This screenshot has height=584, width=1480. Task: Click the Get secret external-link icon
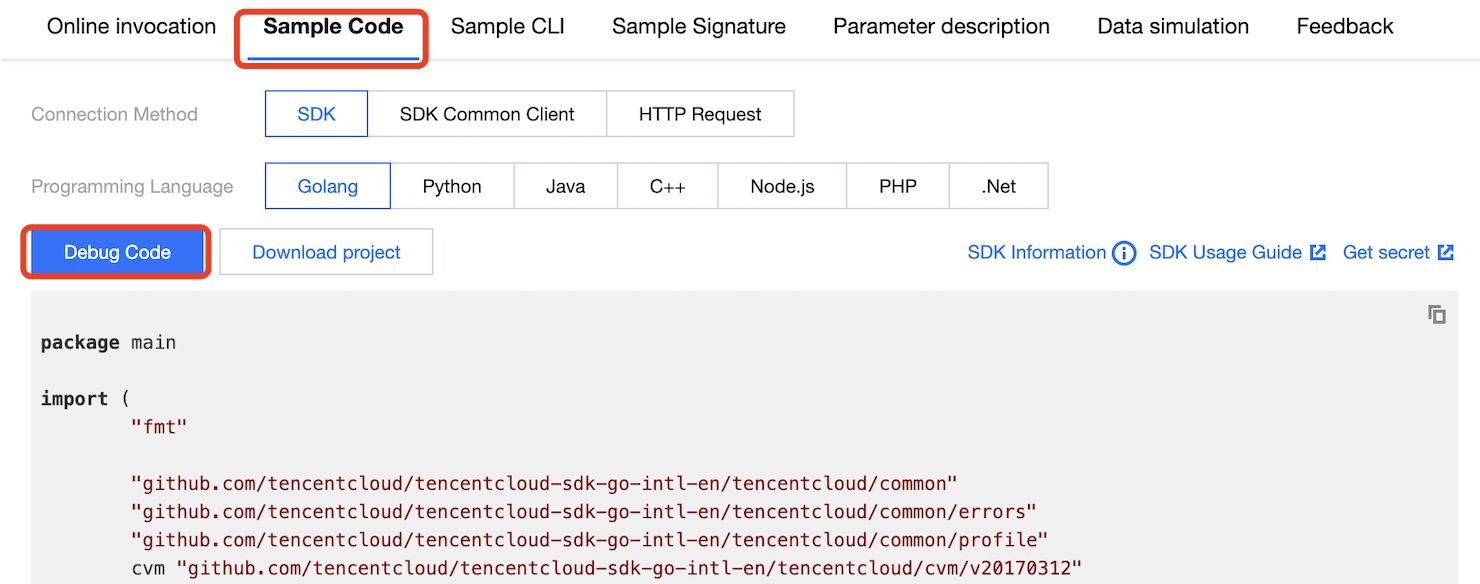(1445, 253)
